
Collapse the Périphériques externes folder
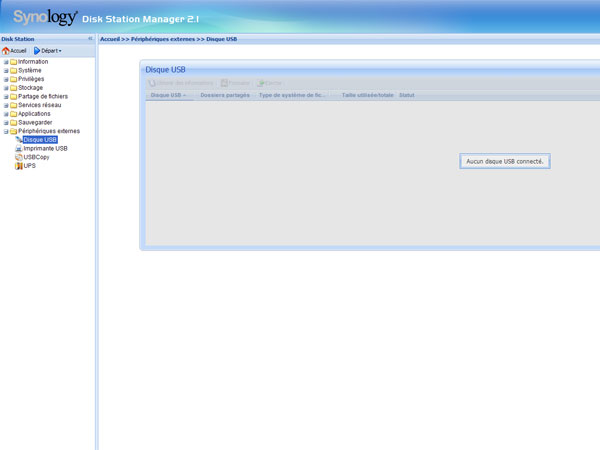[x=6, y=131]
